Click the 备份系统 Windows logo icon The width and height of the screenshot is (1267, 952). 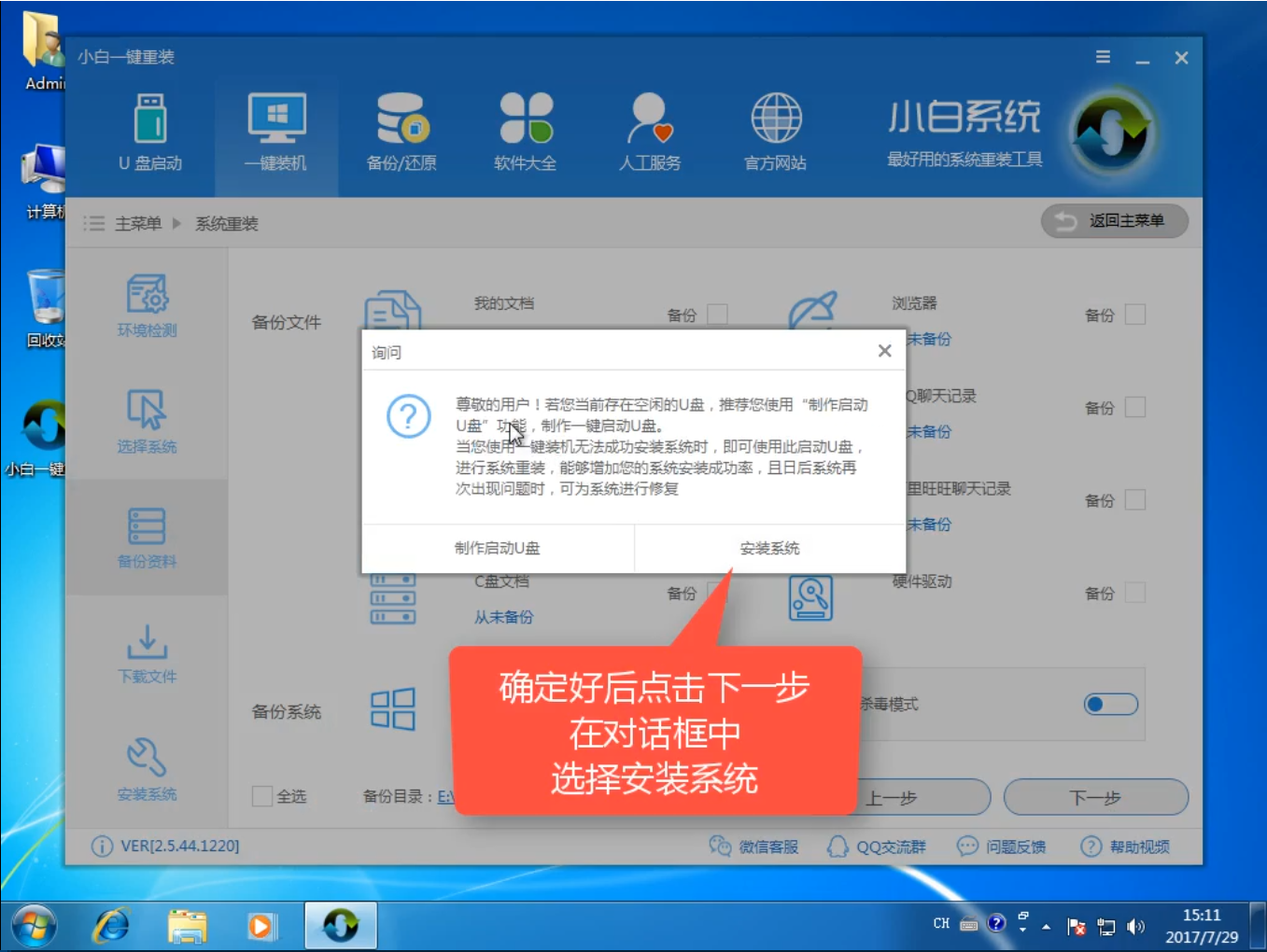(393, 708)
